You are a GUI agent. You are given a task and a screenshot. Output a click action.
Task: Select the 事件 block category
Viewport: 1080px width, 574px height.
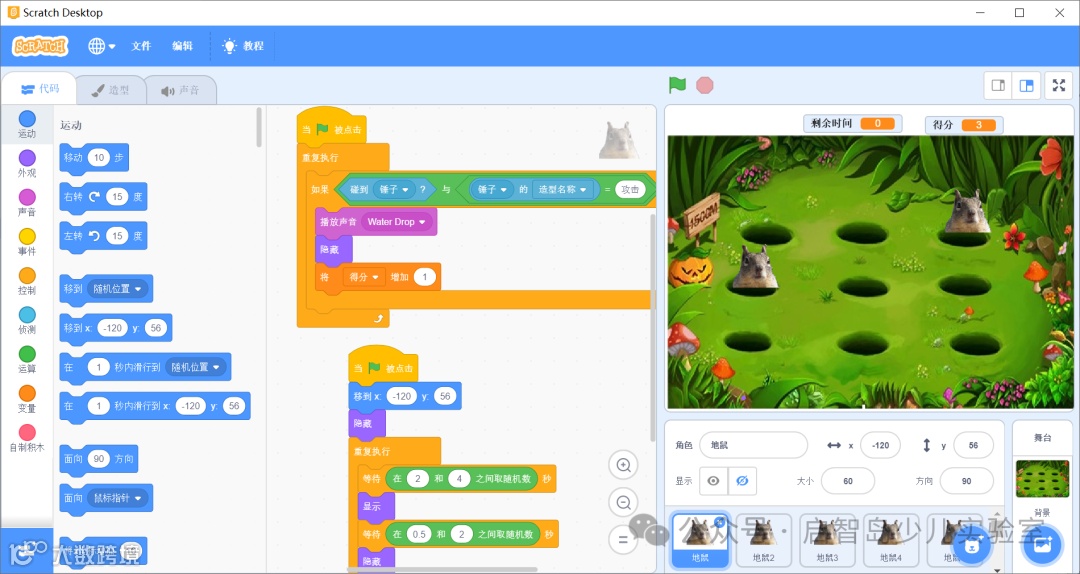27,243
